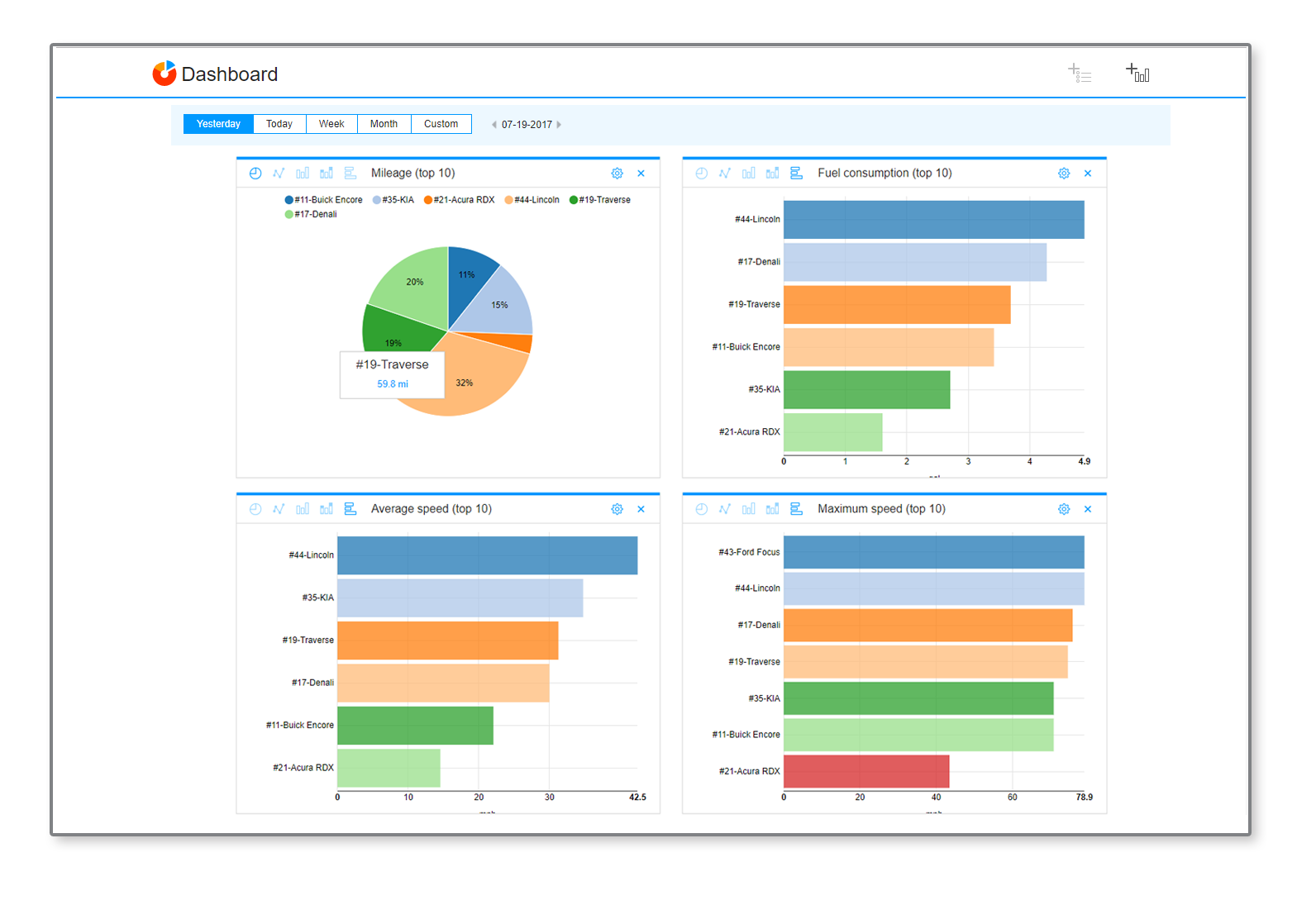Switch Fuel consumption to vertical bar chart
This screenshot has width=1316, height=924.
[x=749, y=174]
